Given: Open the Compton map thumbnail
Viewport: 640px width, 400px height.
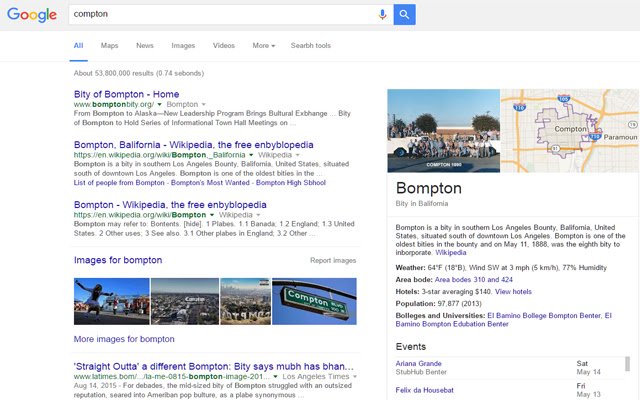Looking at the screenshot, I should point(570,131).
